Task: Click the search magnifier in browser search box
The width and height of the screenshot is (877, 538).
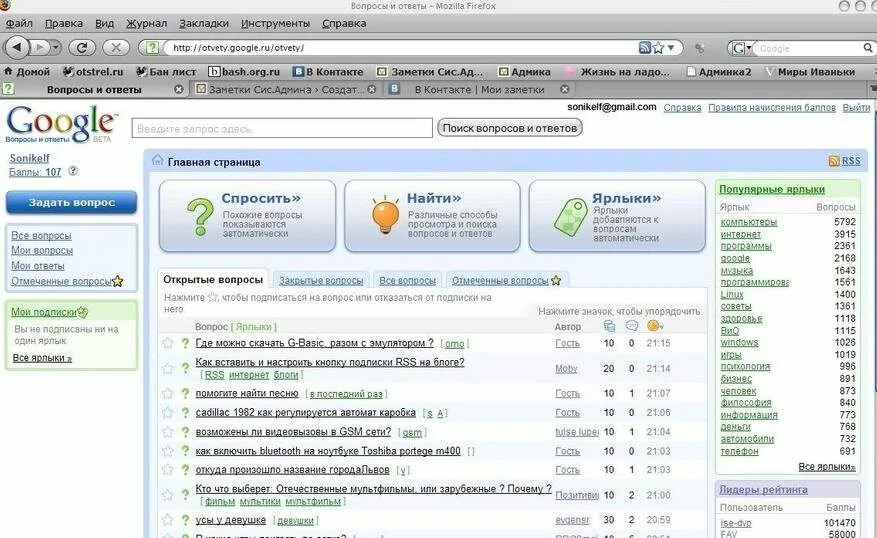Action: coord(867,48)
